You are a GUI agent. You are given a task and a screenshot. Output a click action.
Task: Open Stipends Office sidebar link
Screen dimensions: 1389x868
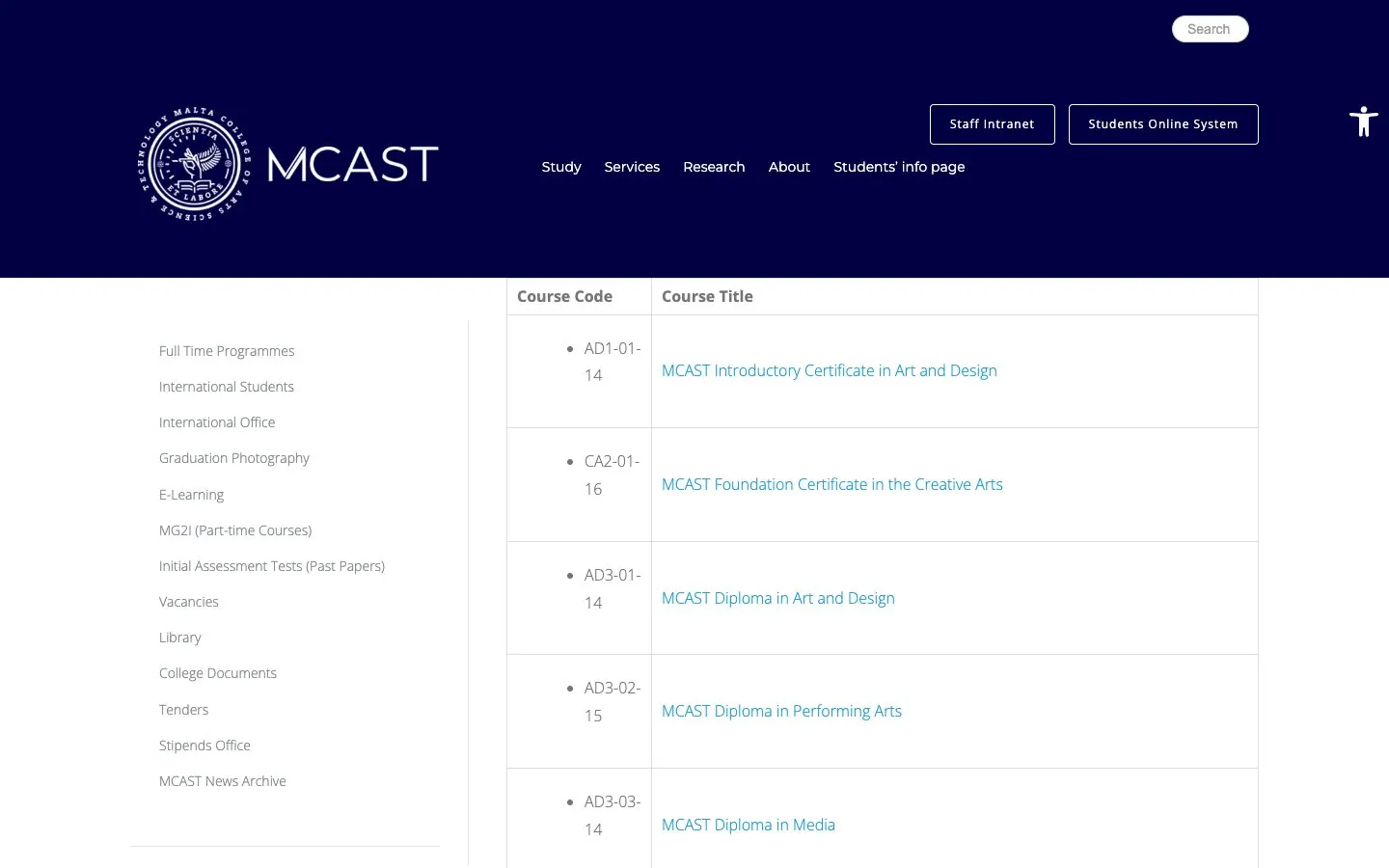204,746
